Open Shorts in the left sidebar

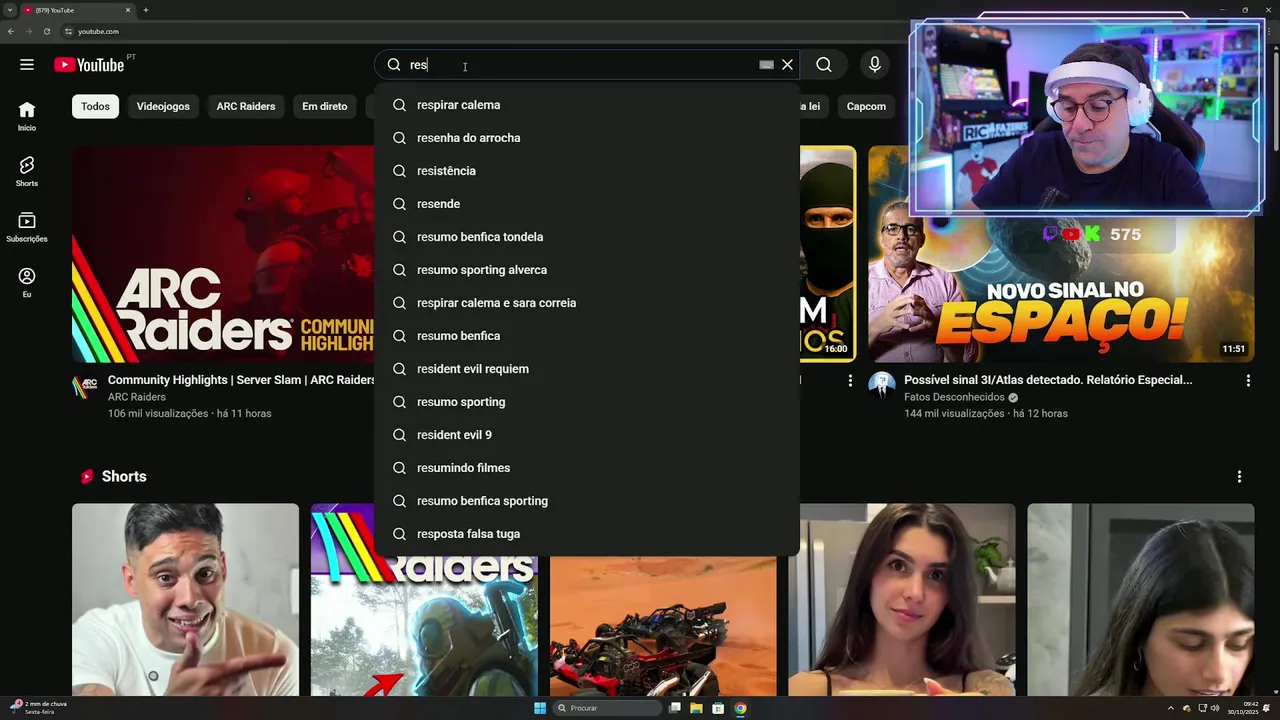[x=27, y=172]
